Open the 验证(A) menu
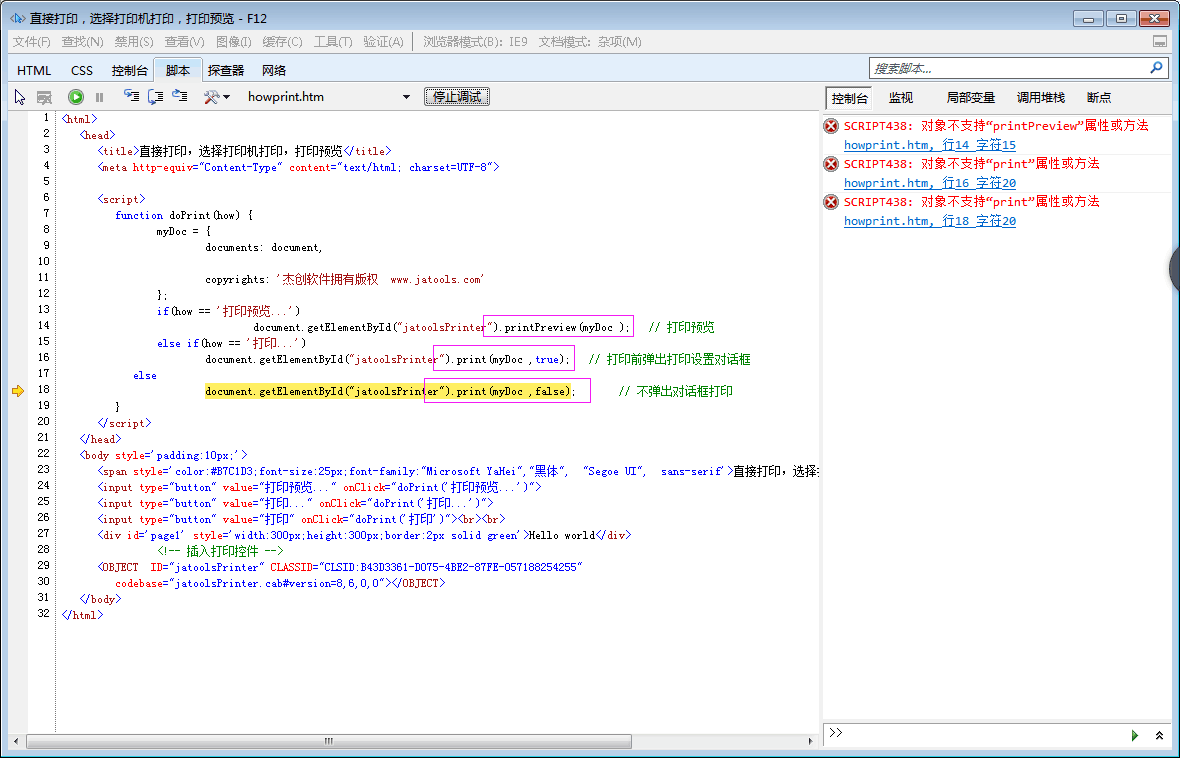The width and height of the screenshot is (1180, 758). point(384,42)
